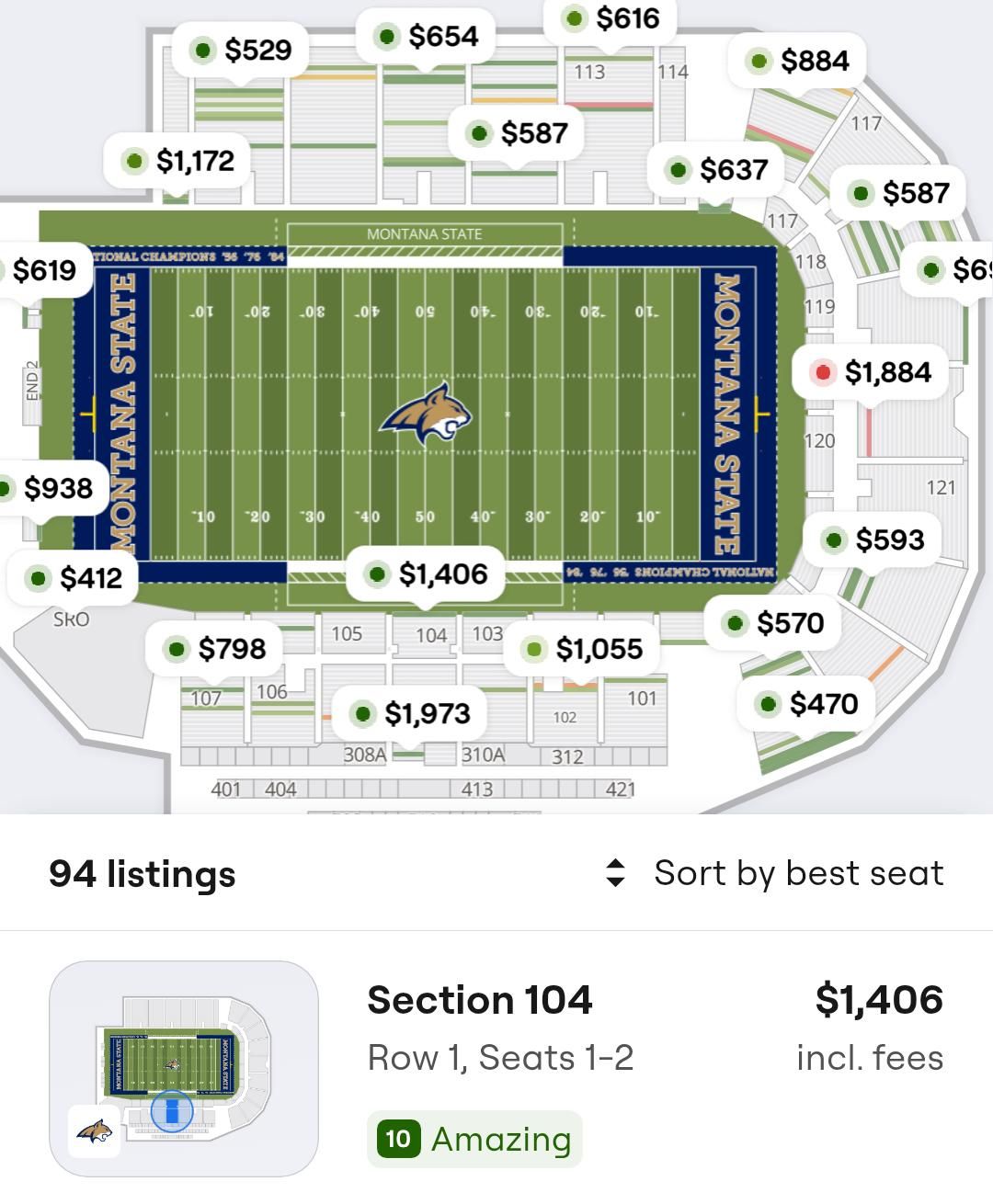Click the $529 price marker
The image size is (993, 1204).
point(241,50)
